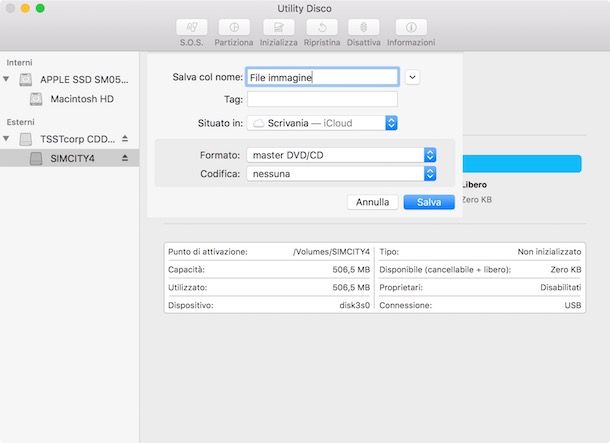Open the Partiziona toolbar tool
This screenshot has width=610, height=443.
coord(234,28)
